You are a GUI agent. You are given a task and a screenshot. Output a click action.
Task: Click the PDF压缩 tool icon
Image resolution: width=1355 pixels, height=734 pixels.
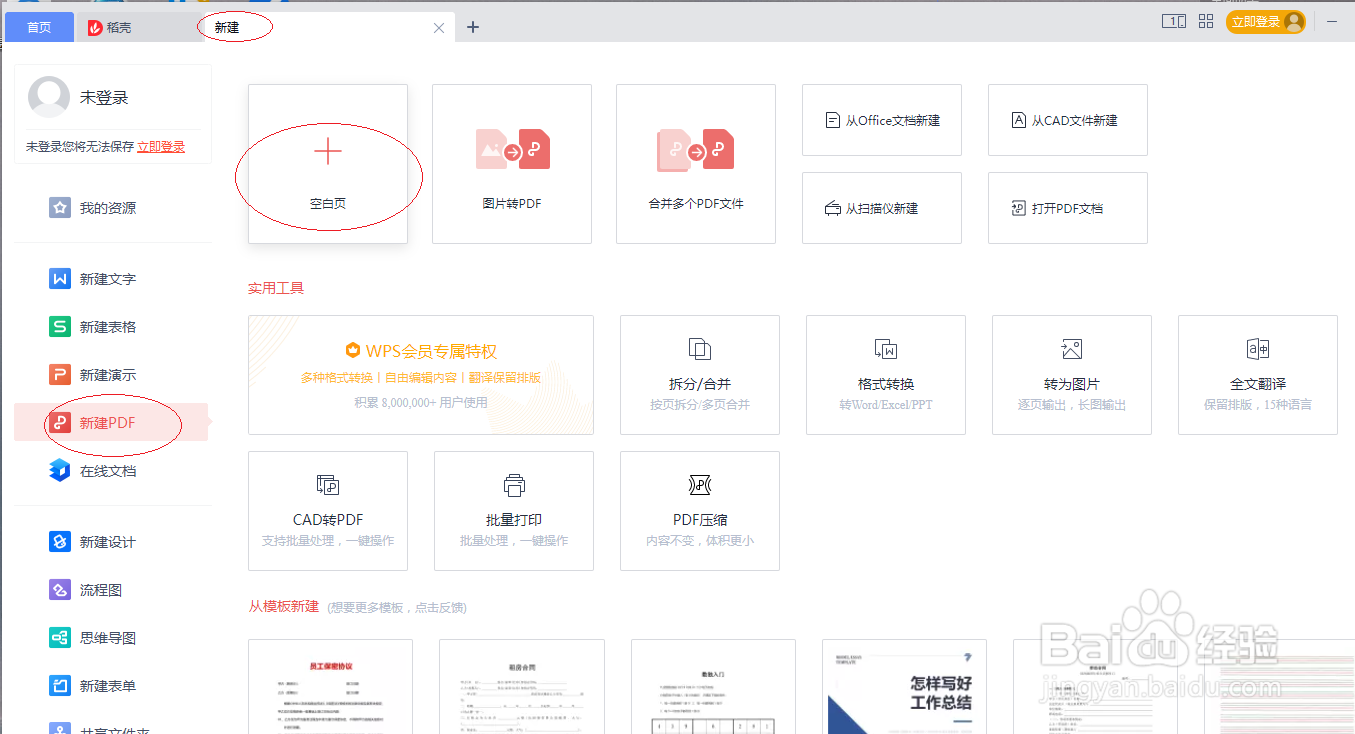700,485
